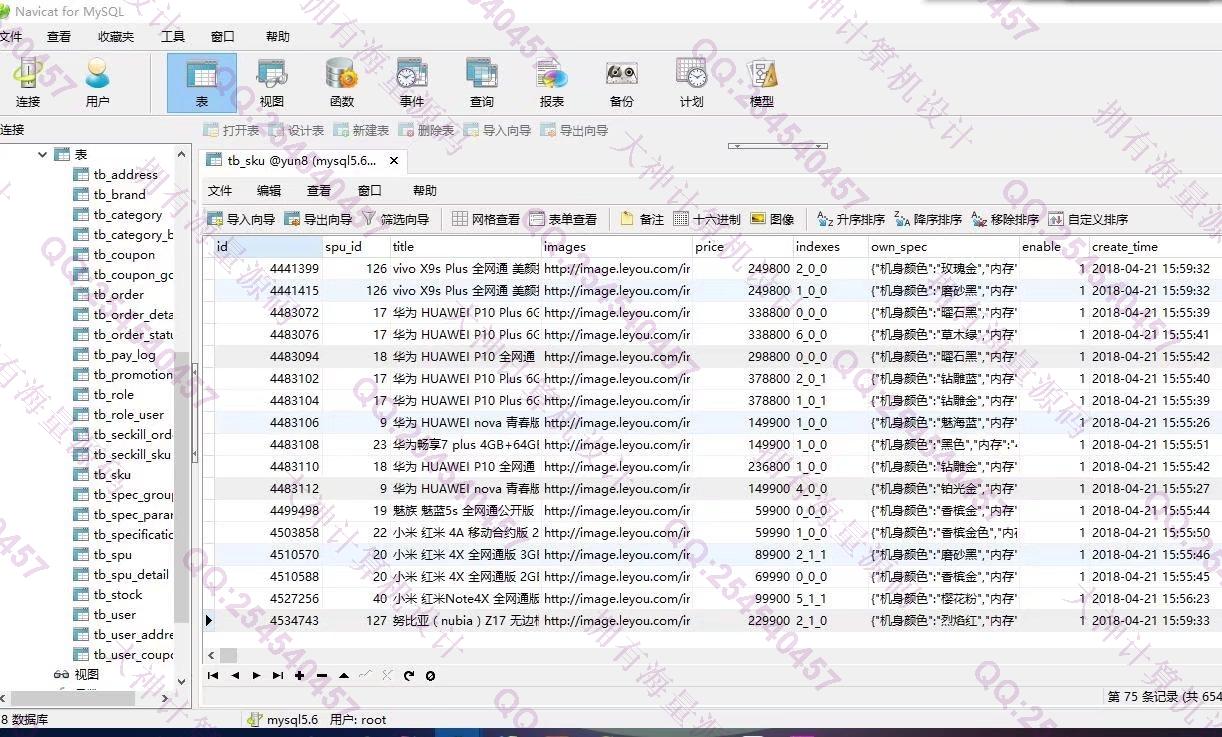
Task: Open the top 帮助 menu
Action: (x=278, y=37)
